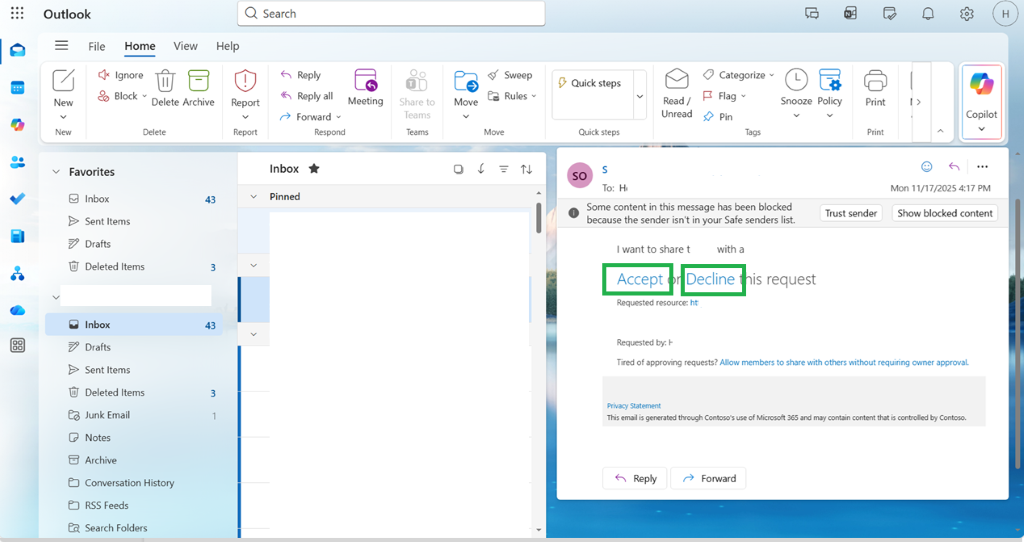Expand the Block dropdown arrow
The width and height of the screenshot is (1024, 542).
[144, 96]
